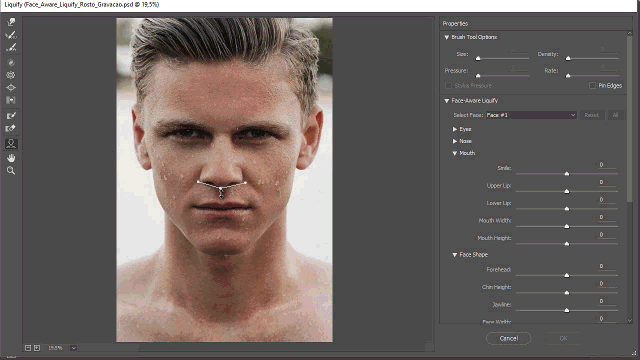Enable the Pin Edges checkbox
The width and height of the screenshot is (640, 360).
[x=592, y=85]
